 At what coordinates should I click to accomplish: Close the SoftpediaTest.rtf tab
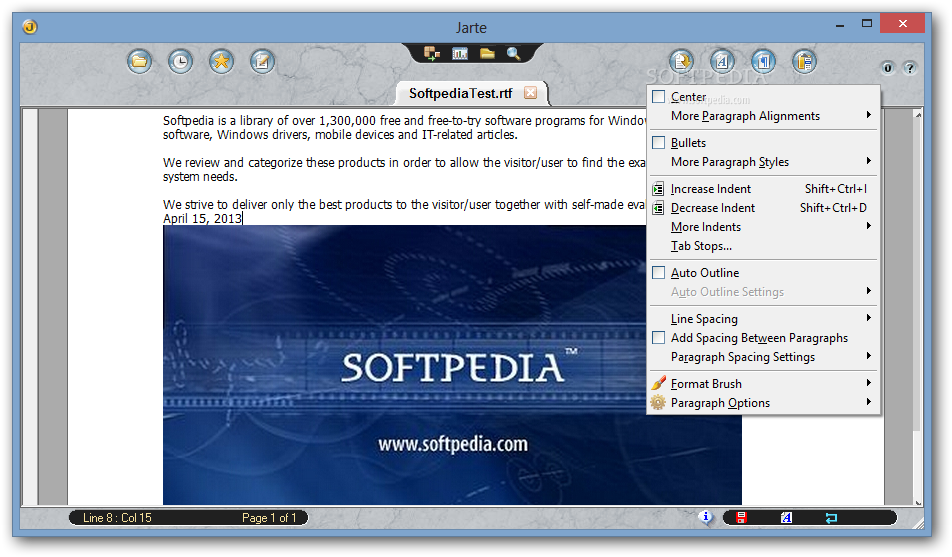[531, 92]
